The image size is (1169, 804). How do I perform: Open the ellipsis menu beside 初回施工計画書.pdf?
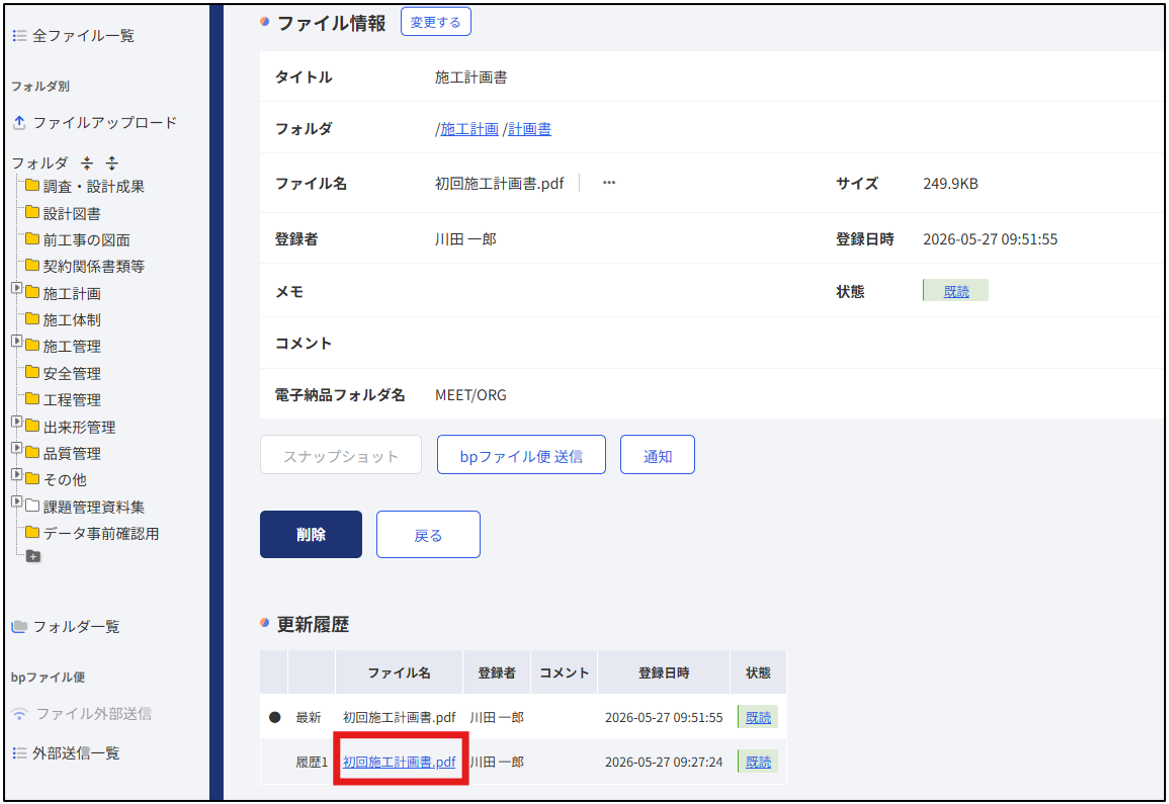609,183
